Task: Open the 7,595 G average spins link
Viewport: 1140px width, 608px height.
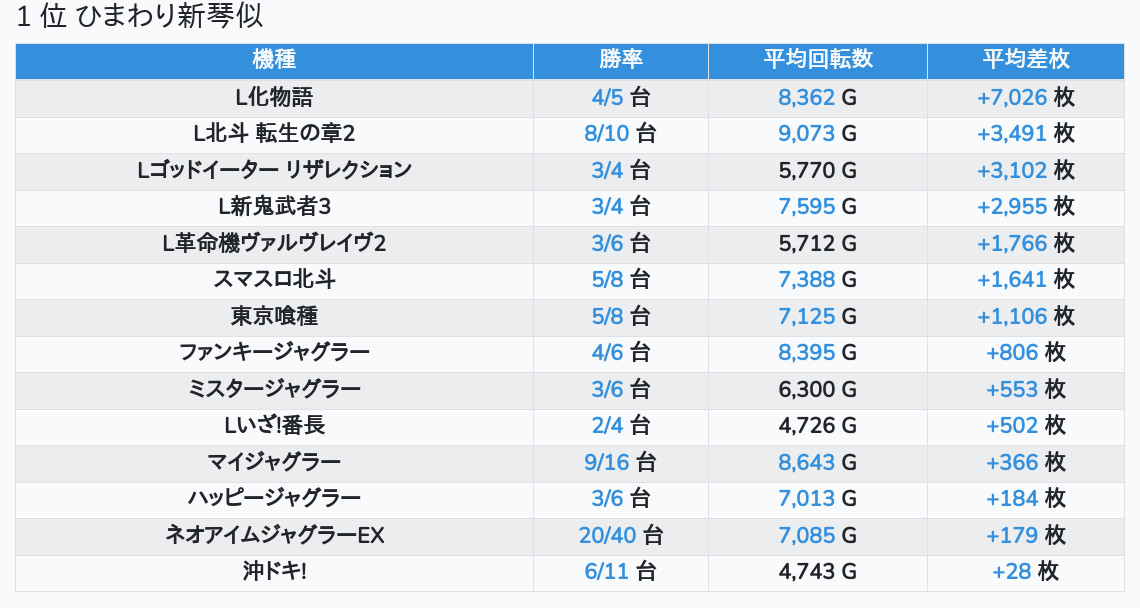Action: click(x=807, y=207)
